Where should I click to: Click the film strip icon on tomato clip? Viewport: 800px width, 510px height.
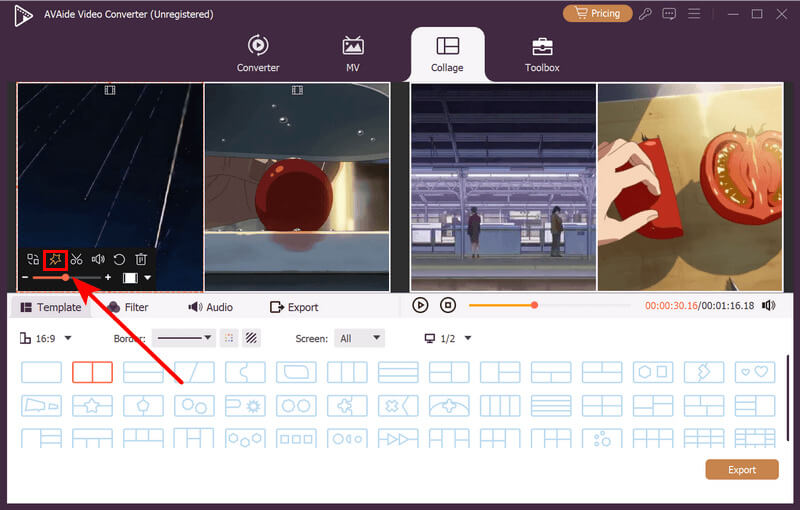pos(297,90)
